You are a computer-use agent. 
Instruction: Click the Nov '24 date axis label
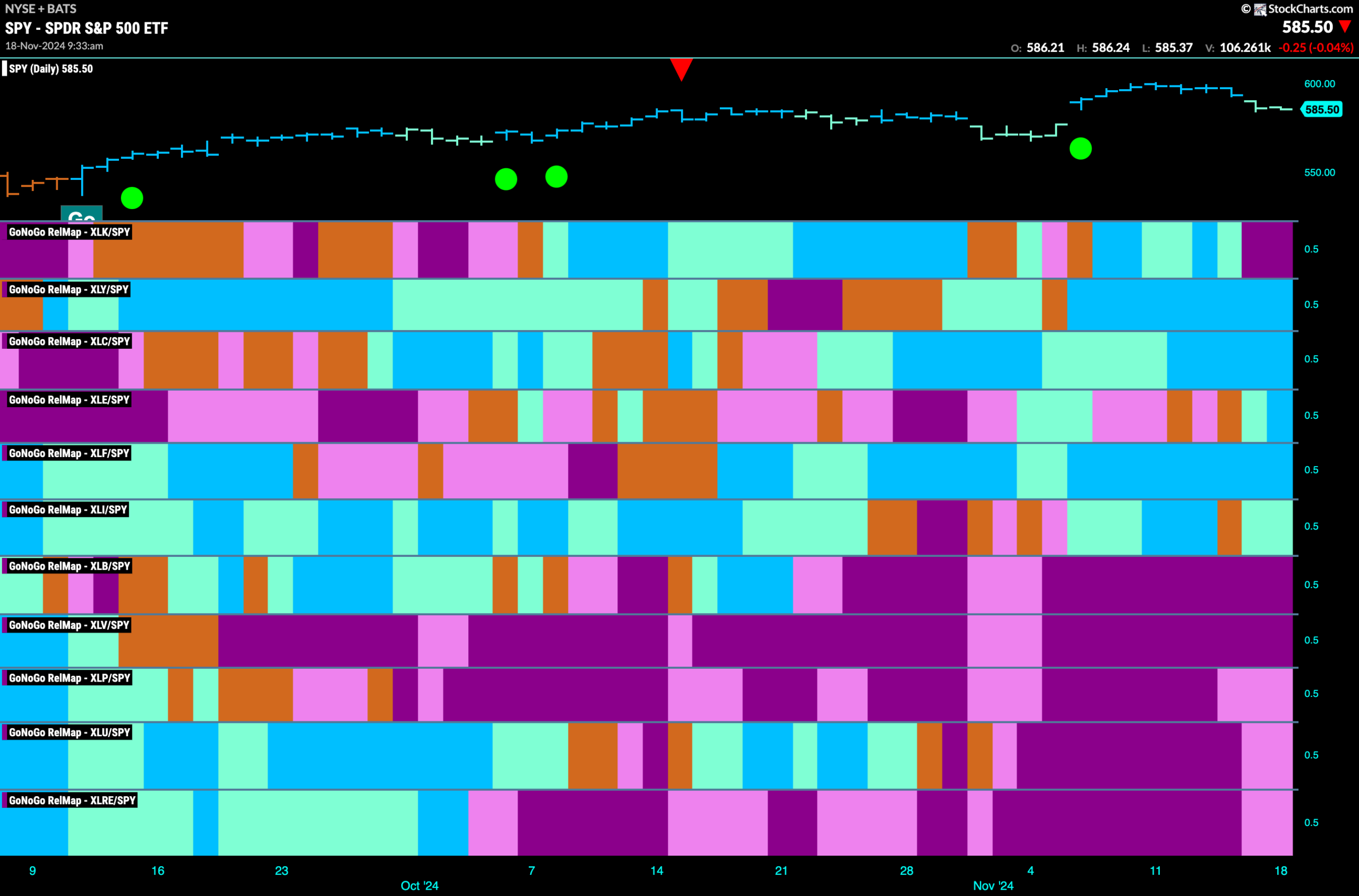click(993, 886)
